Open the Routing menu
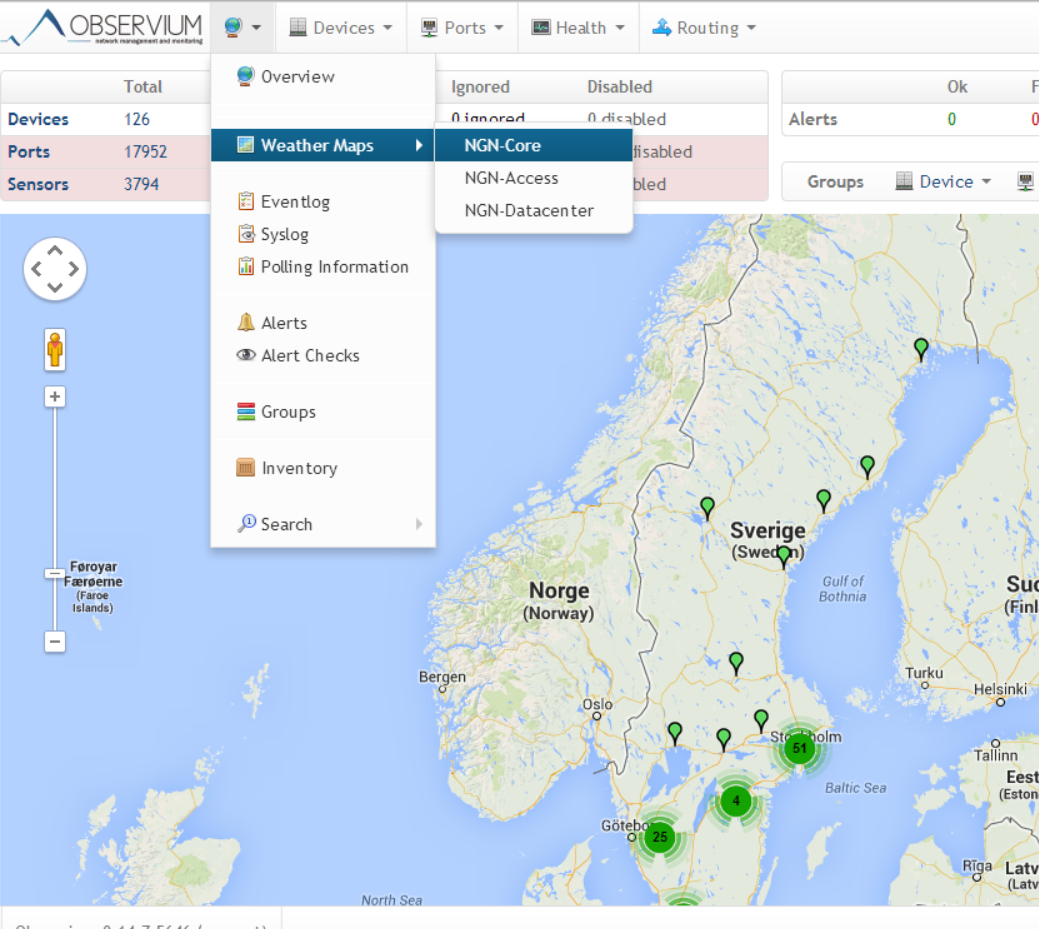Viewport: 1039px width, 929px height. coord(704,28)
